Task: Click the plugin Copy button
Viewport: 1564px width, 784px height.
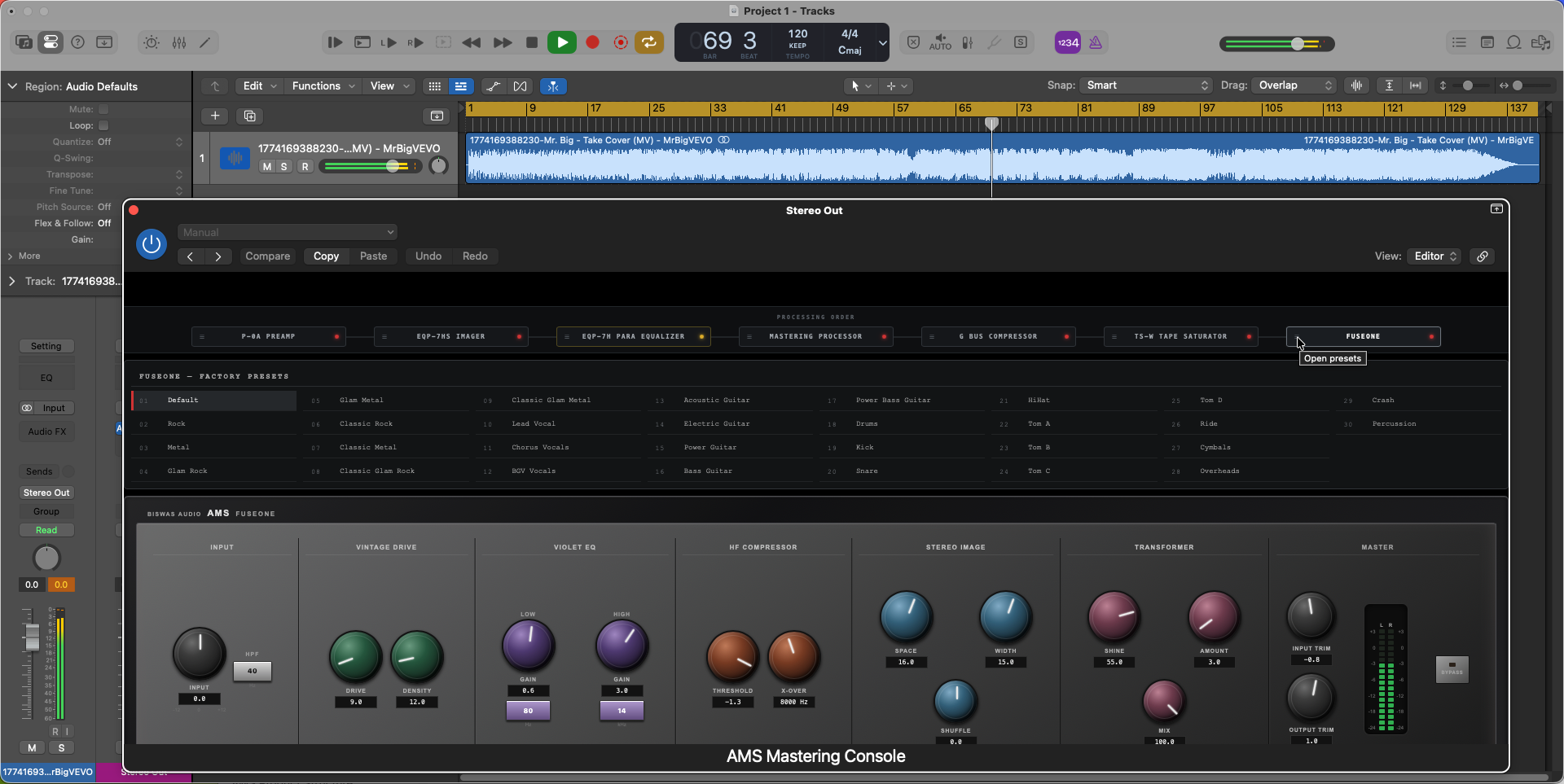Action: (326, 256)
